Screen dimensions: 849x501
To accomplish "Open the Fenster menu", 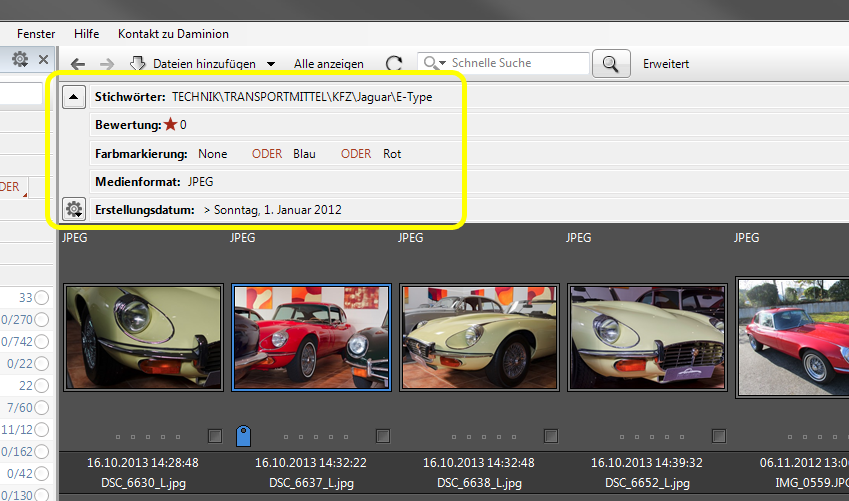I will click(x=36, y=34).
